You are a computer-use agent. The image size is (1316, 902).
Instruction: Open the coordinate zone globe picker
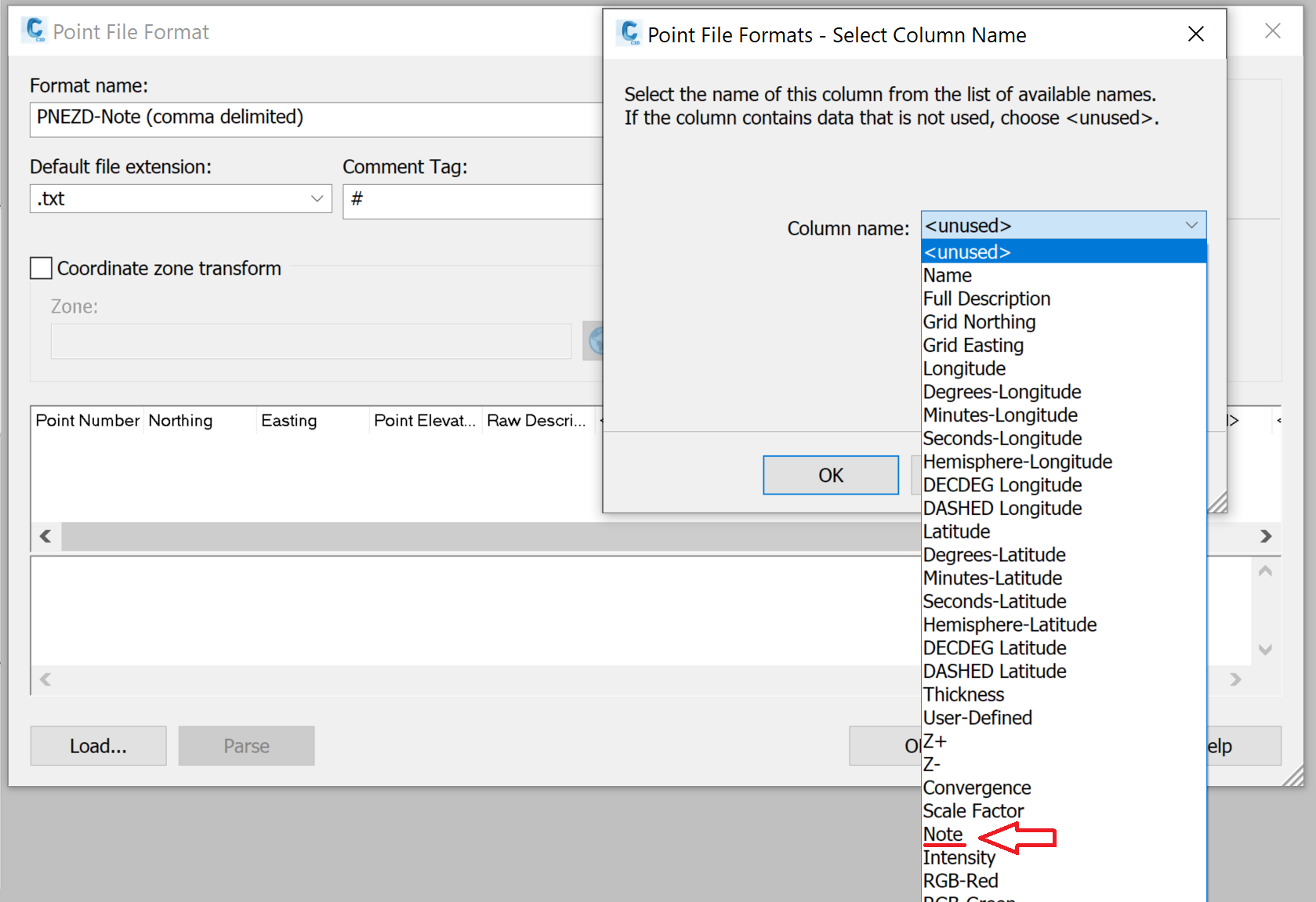(595, 341)
